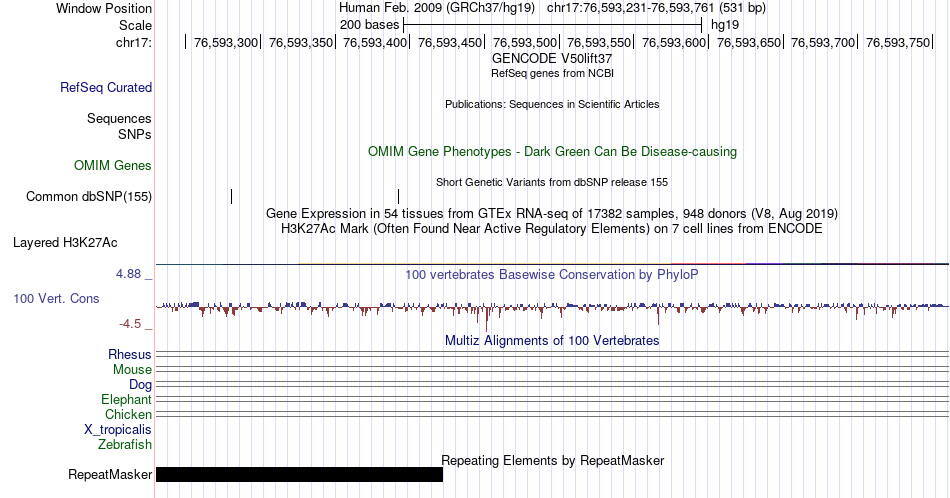Click the Rhesus alignment row label
The image size is (950, 498).
click(x=130, y=354)
